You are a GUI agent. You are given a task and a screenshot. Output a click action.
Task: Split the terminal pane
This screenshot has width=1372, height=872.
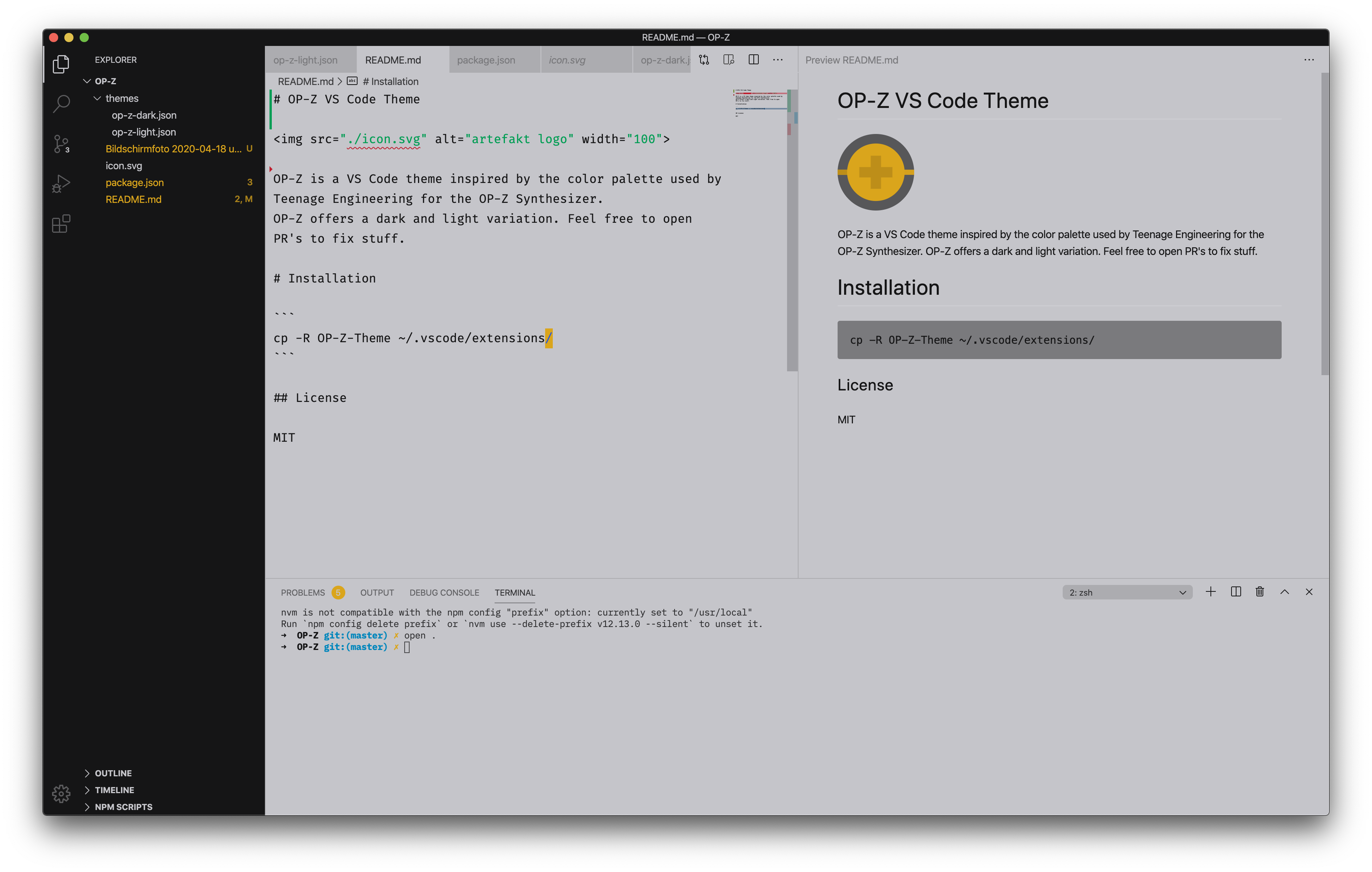click(x=1236, y=592)
